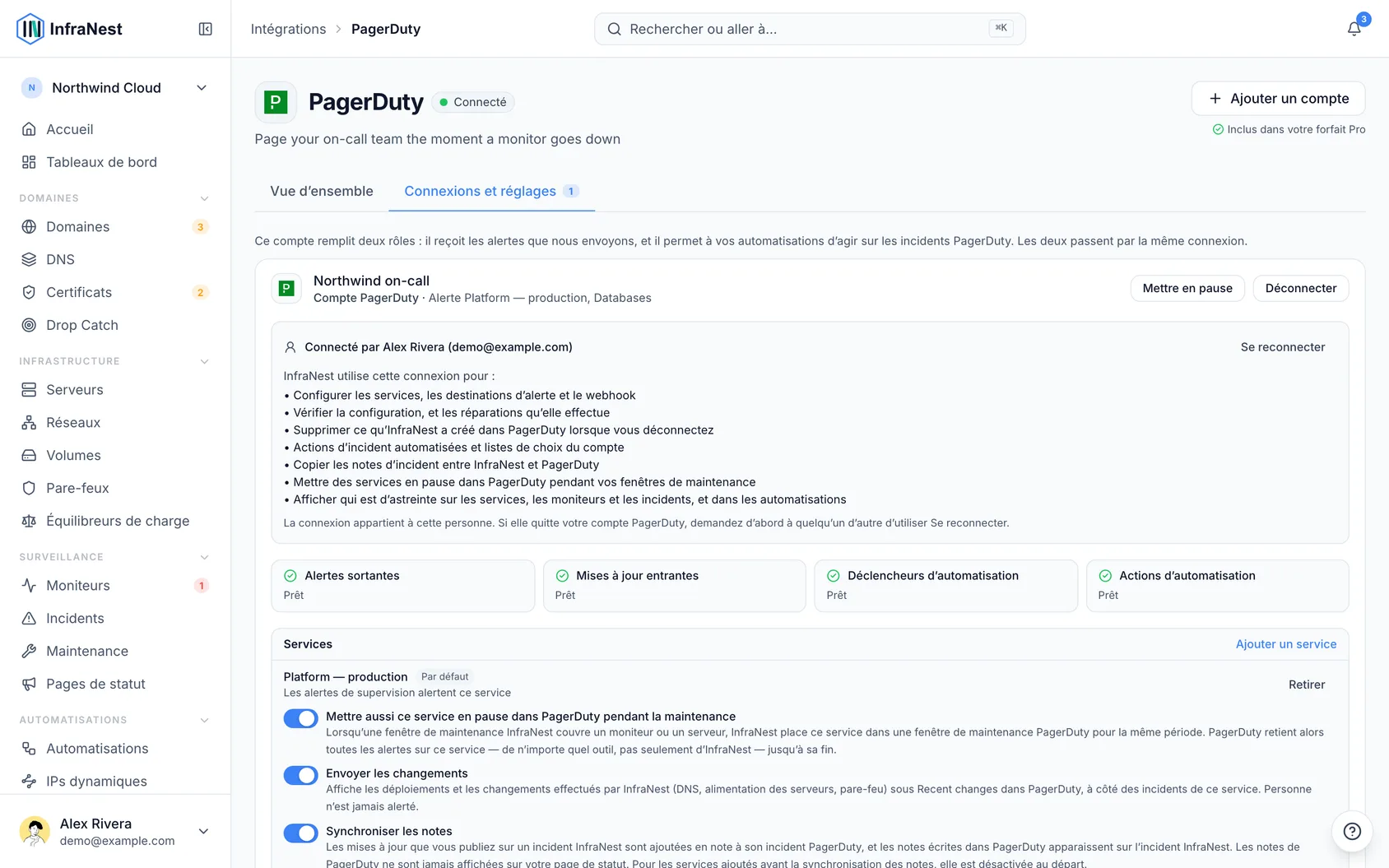
Task: Click Déconnecter button
Action: pyautogui.click(x=1301, y=288)
